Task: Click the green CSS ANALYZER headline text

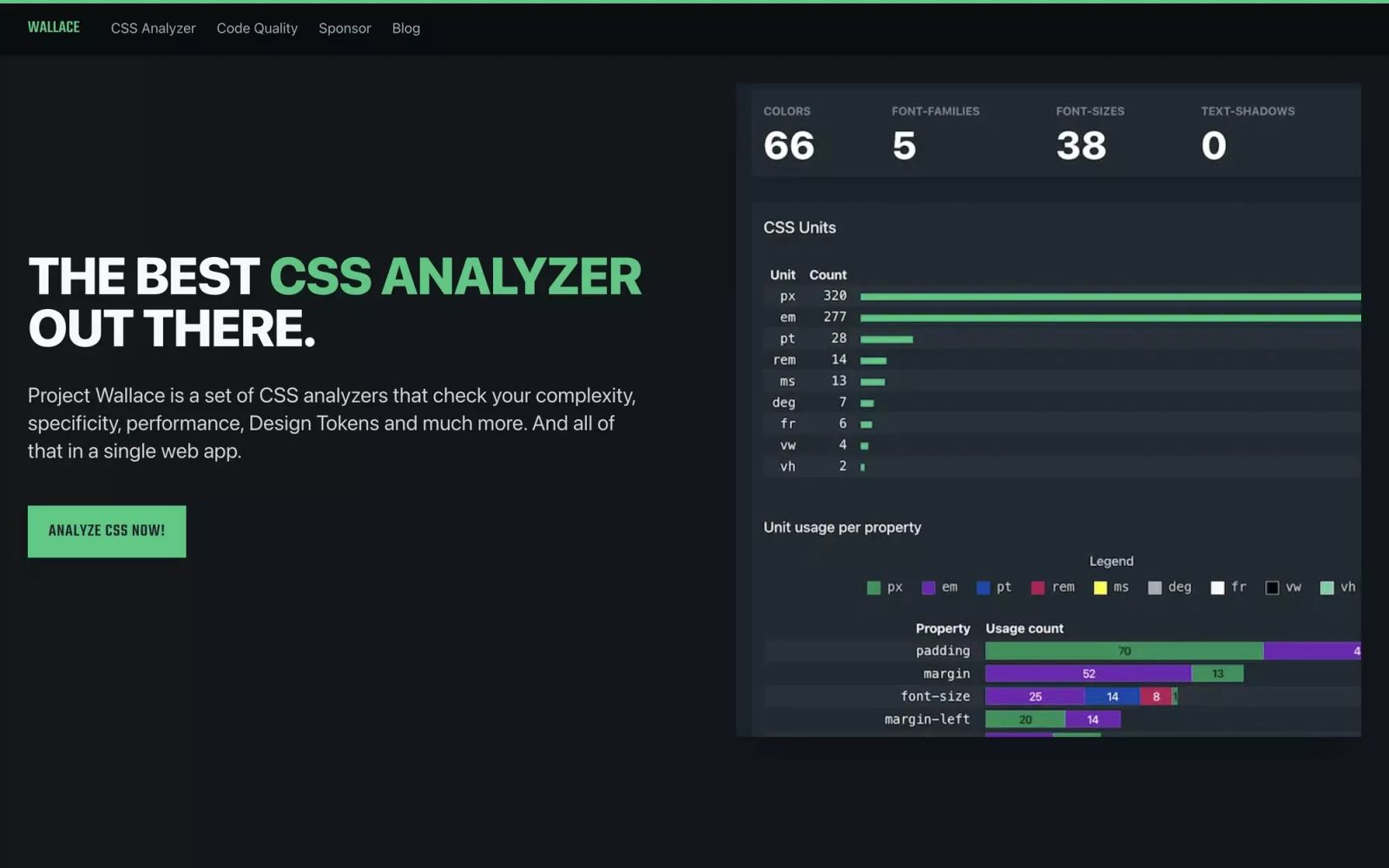Action: pos(456,277)
